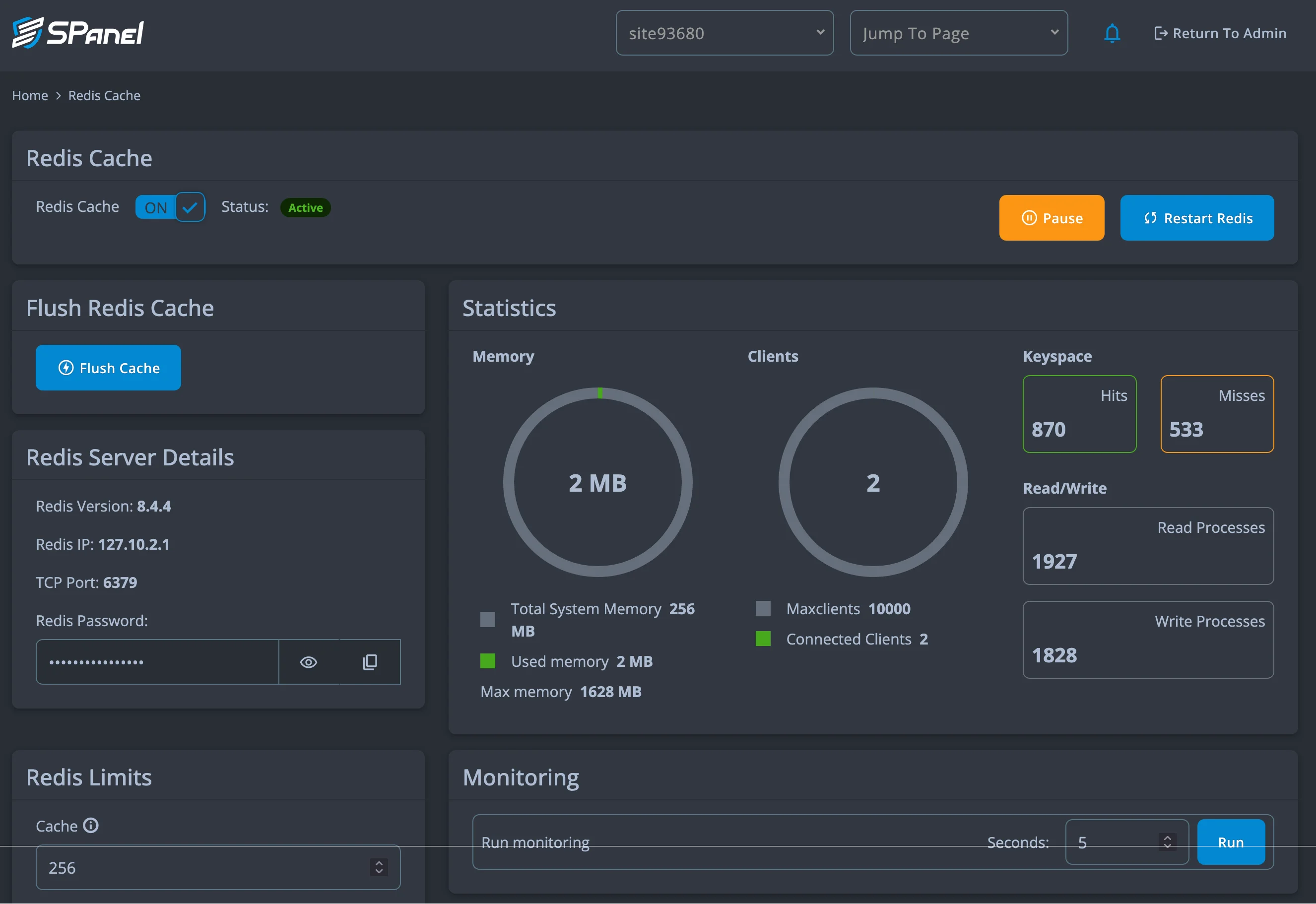1316x904 pixels.
Task: Click the 2 MB memory gauge
Action: pyautogui.click(x=597, y=482)
